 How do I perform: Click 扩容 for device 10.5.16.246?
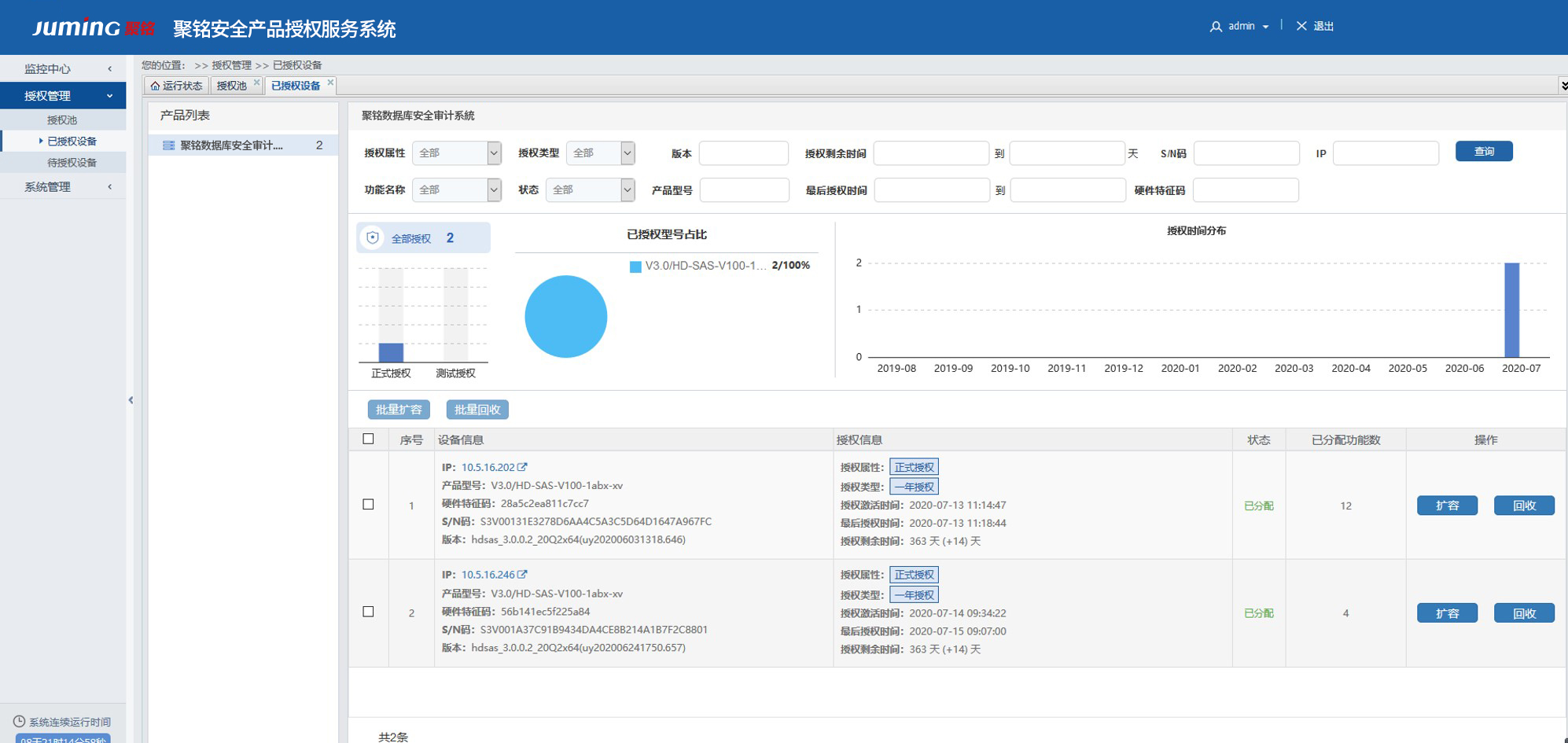1447,613
